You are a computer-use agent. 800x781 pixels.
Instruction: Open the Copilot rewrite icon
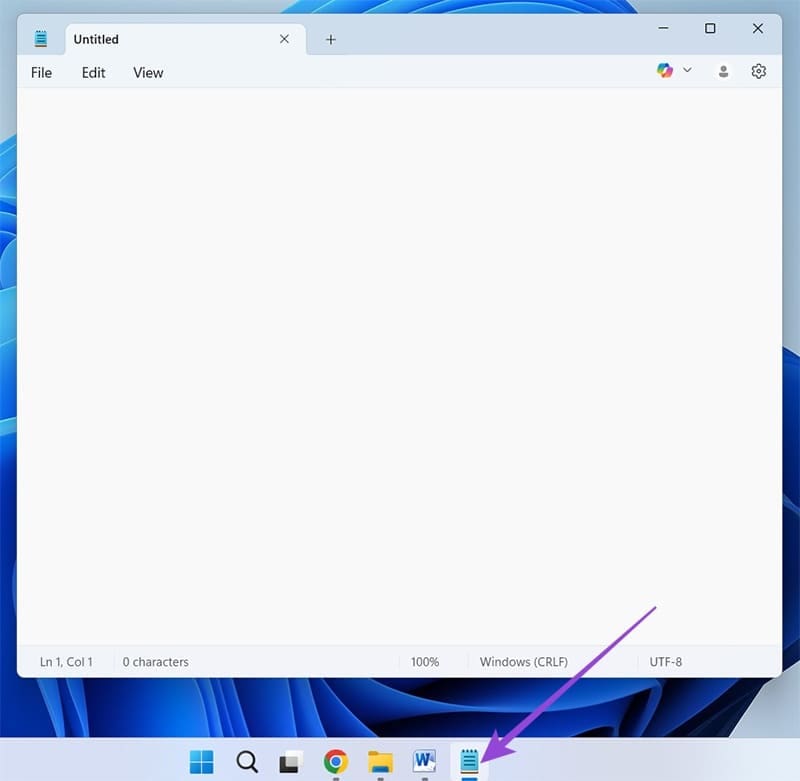[665, 71]
